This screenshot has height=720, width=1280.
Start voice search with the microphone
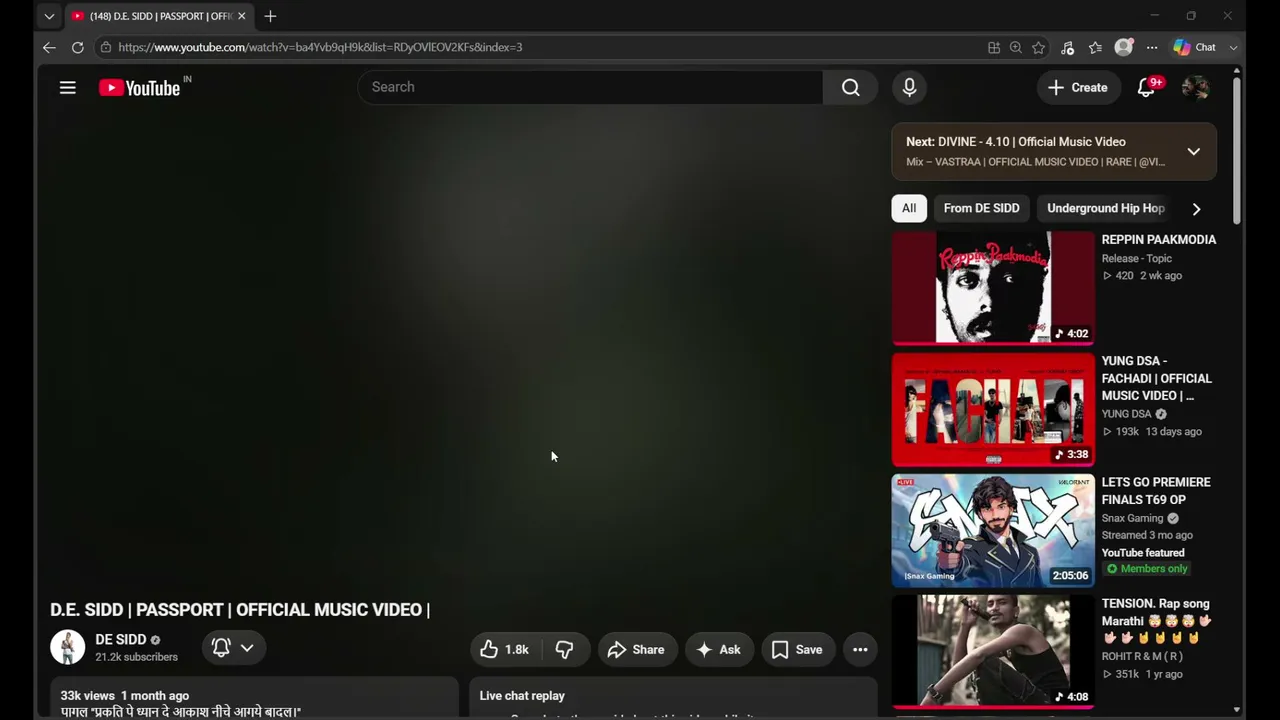click(x=909, y=87)
